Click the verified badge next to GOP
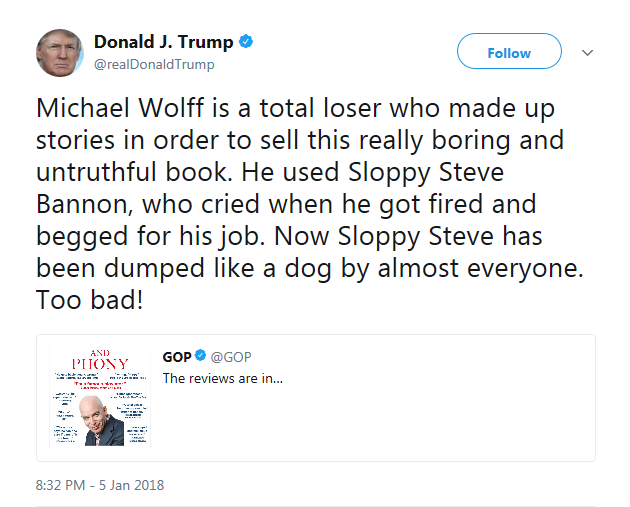 click(200, 356)
